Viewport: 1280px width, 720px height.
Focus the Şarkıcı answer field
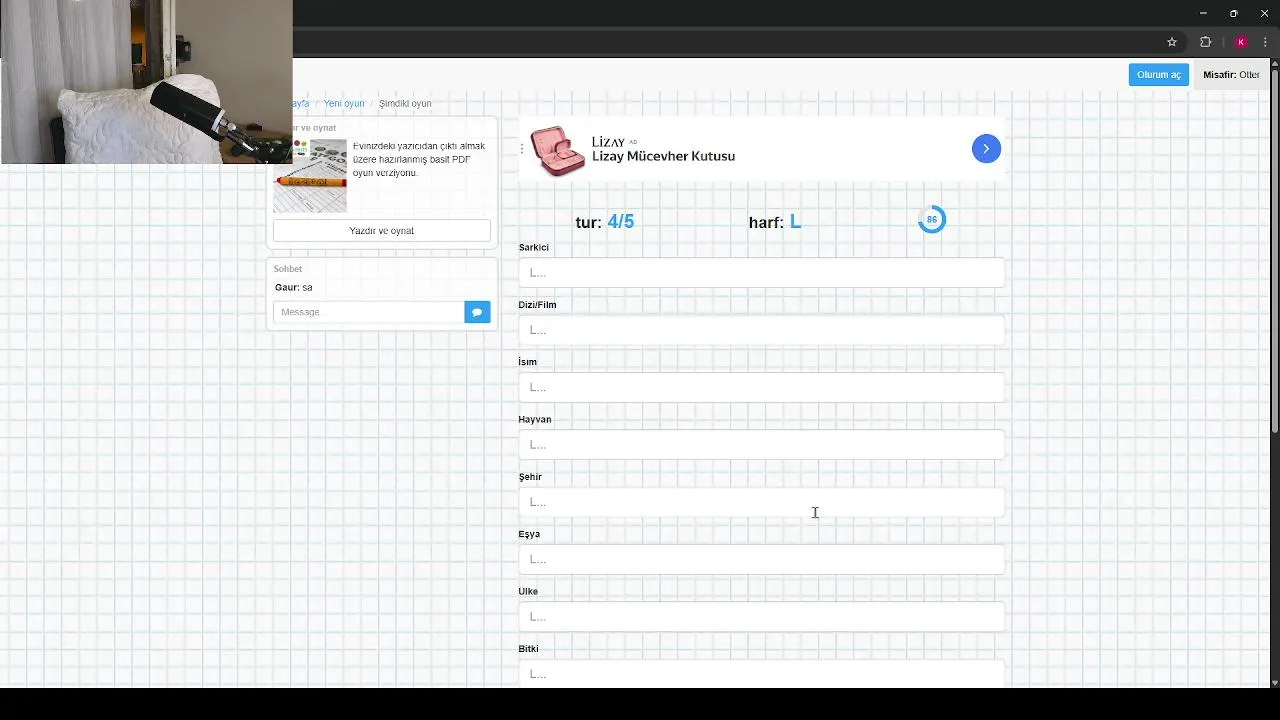[x=761, y=273]
